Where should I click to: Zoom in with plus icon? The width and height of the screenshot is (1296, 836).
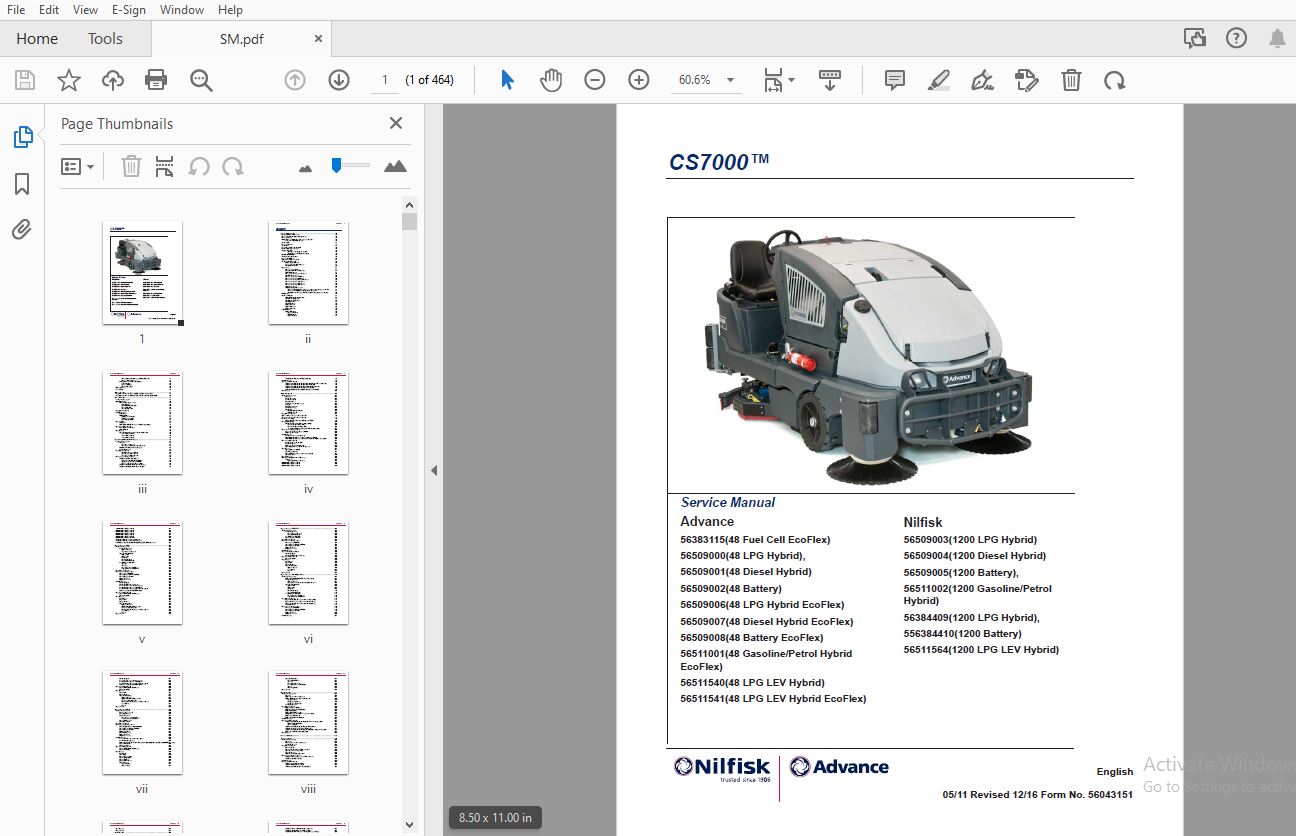tap(639, 80)
